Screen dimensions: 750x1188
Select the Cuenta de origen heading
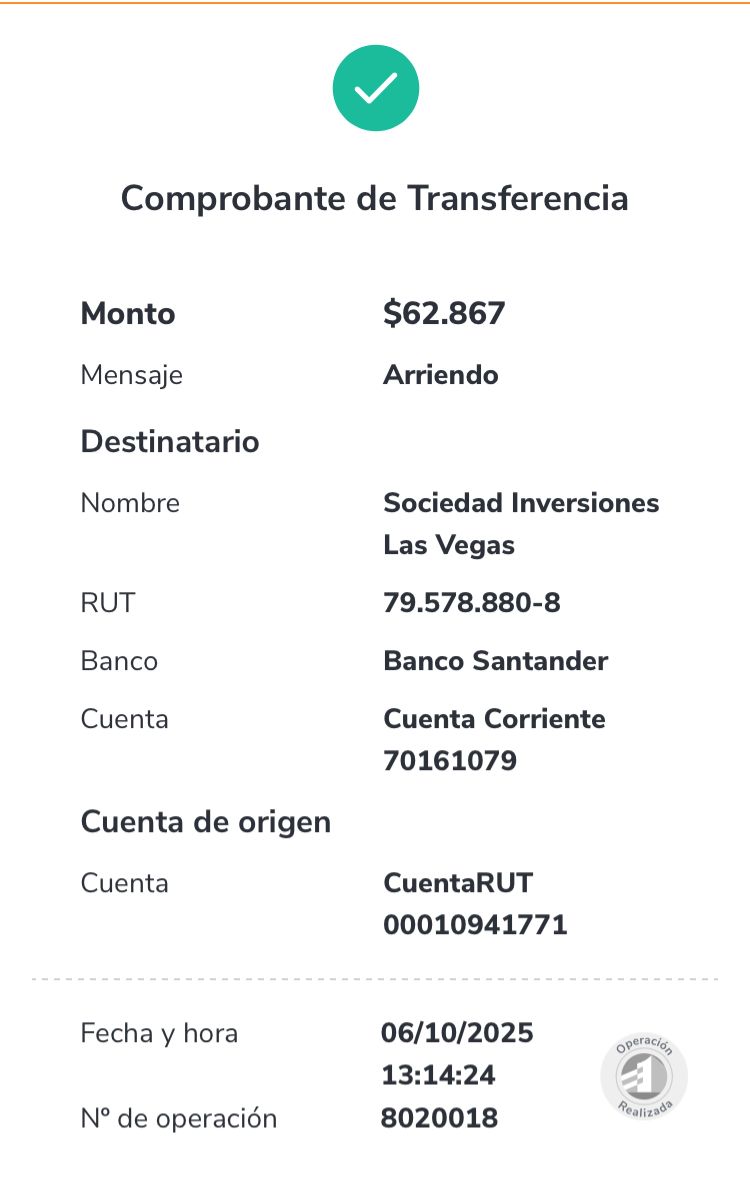pyautogui.click(x=206, y=823)
